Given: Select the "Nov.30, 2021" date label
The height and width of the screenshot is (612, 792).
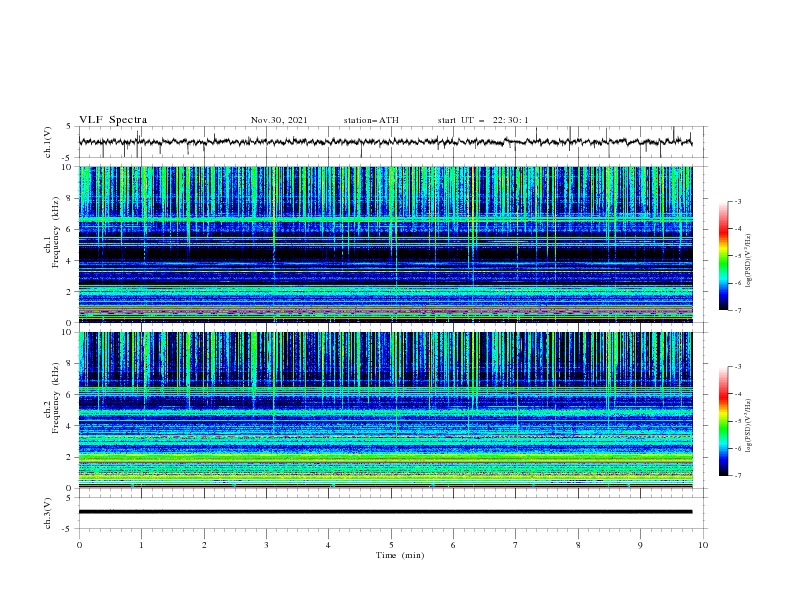Looking at the screenshot, I should click(279, 120).
